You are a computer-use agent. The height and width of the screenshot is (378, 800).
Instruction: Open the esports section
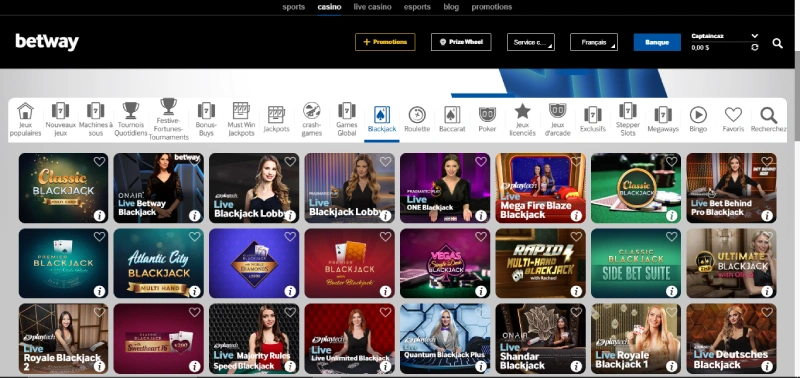click(x=417, y=7)
